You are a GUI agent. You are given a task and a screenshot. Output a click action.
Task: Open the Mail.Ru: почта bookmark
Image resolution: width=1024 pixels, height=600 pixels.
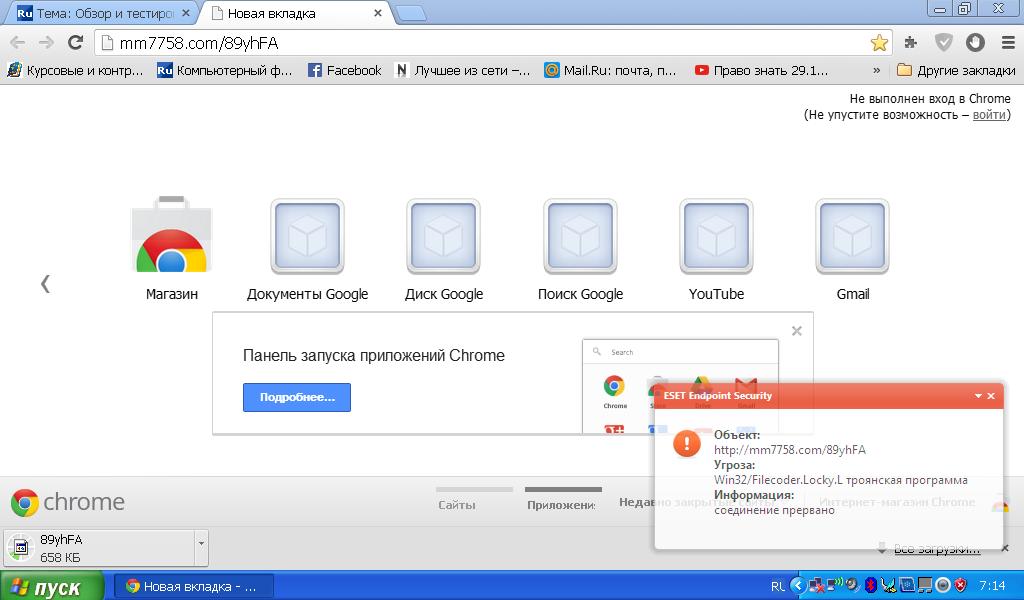611,71
